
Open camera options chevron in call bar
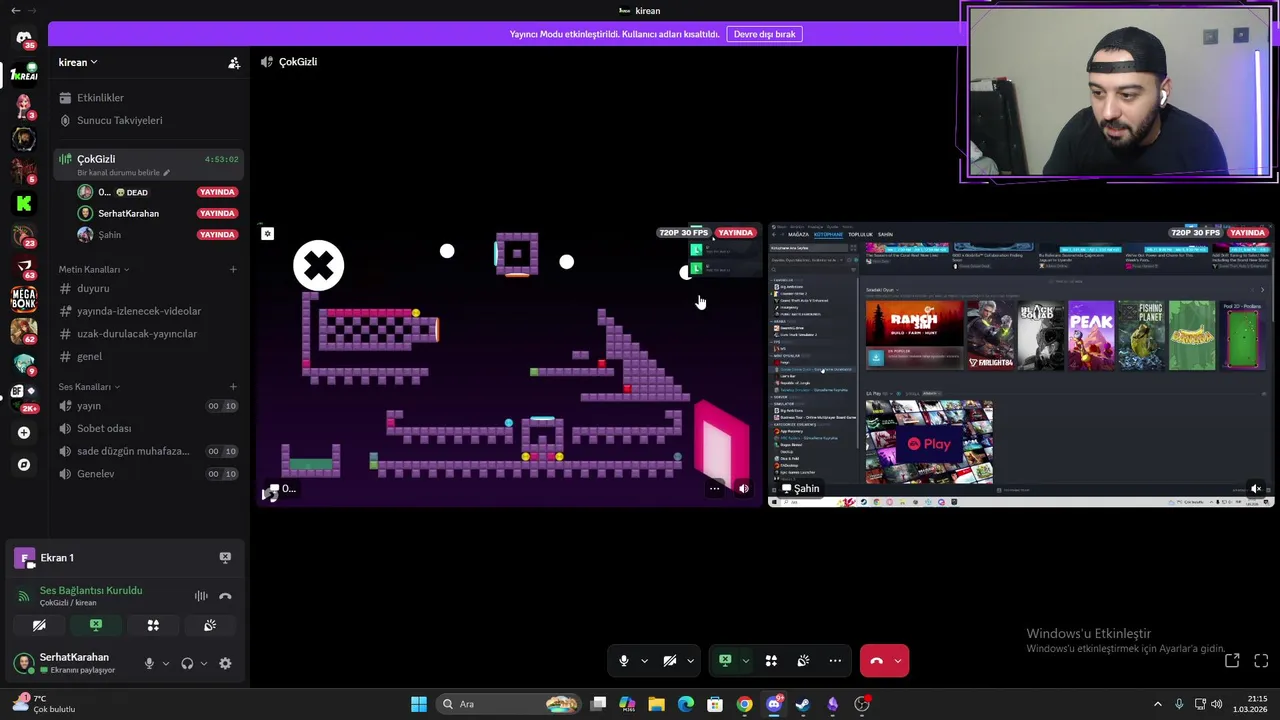(690, 661)
